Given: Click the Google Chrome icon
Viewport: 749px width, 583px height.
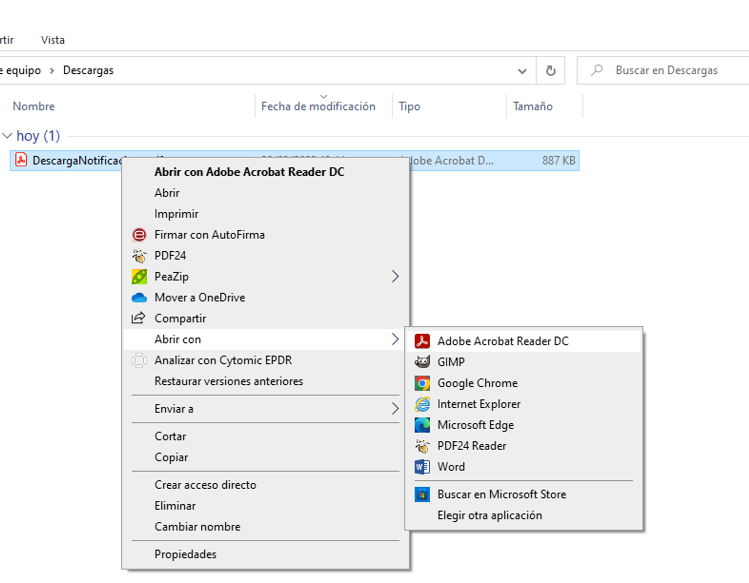Looking at the screenshot, I should (x=422, y=383).
